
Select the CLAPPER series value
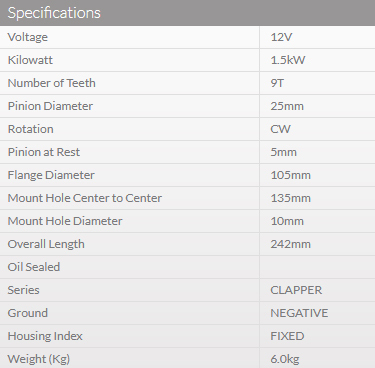(296, 290)
